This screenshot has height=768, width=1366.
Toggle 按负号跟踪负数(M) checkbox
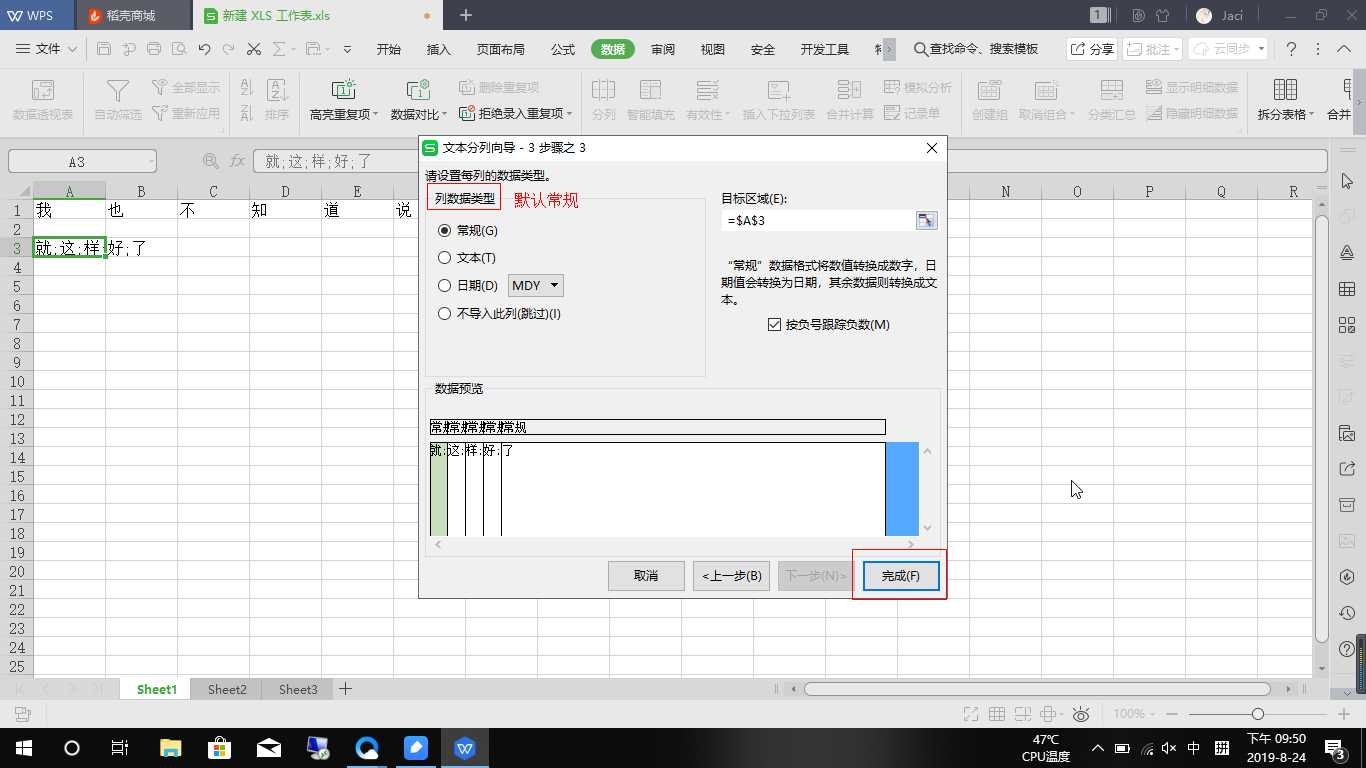click(828, 324)
